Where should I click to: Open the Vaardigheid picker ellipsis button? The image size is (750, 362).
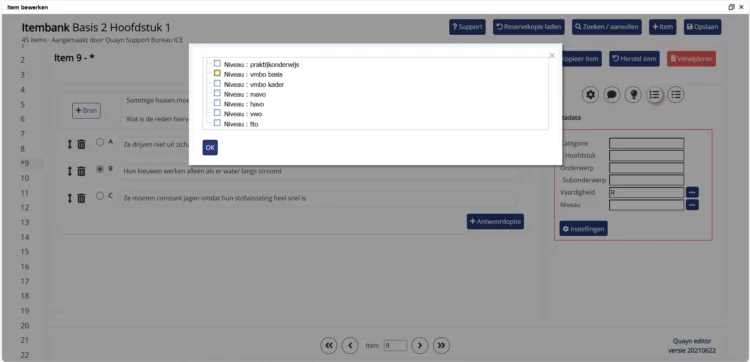692,192
